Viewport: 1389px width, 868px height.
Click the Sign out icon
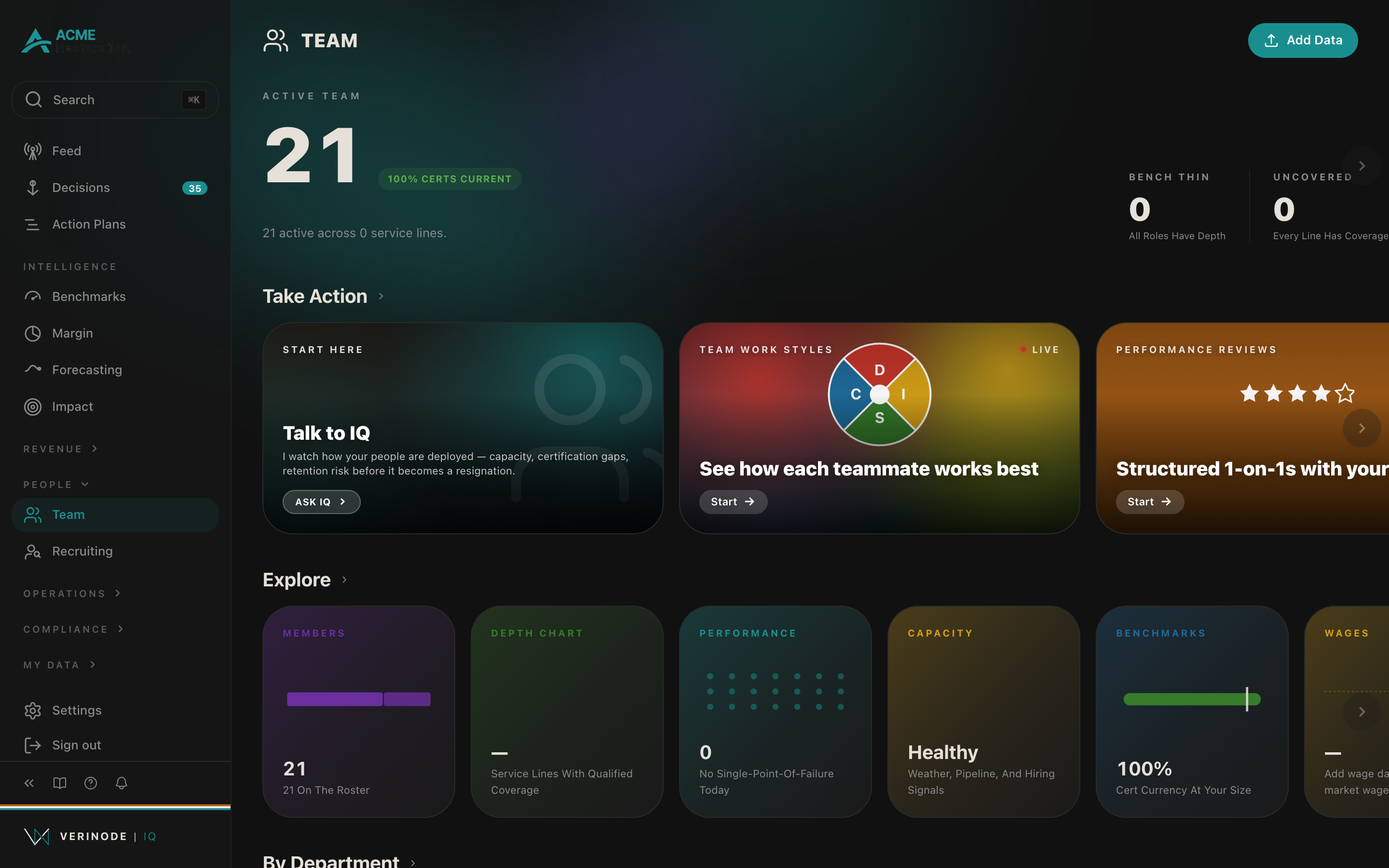[x=33, y=745]
